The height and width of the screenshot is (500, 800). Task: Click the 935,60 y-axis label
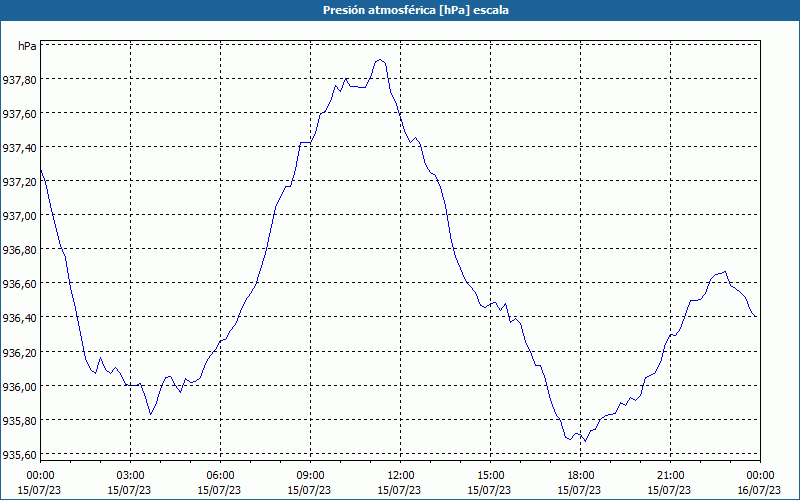[19, 455]
